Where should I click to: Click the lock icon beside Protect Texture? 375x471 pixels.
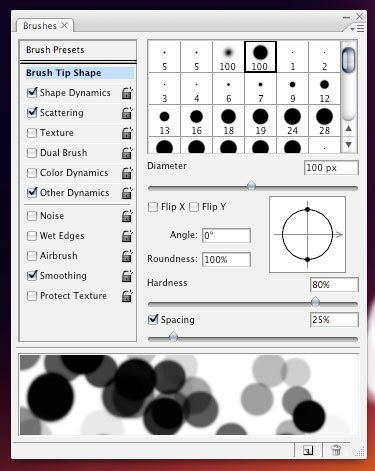coord(127,296)
